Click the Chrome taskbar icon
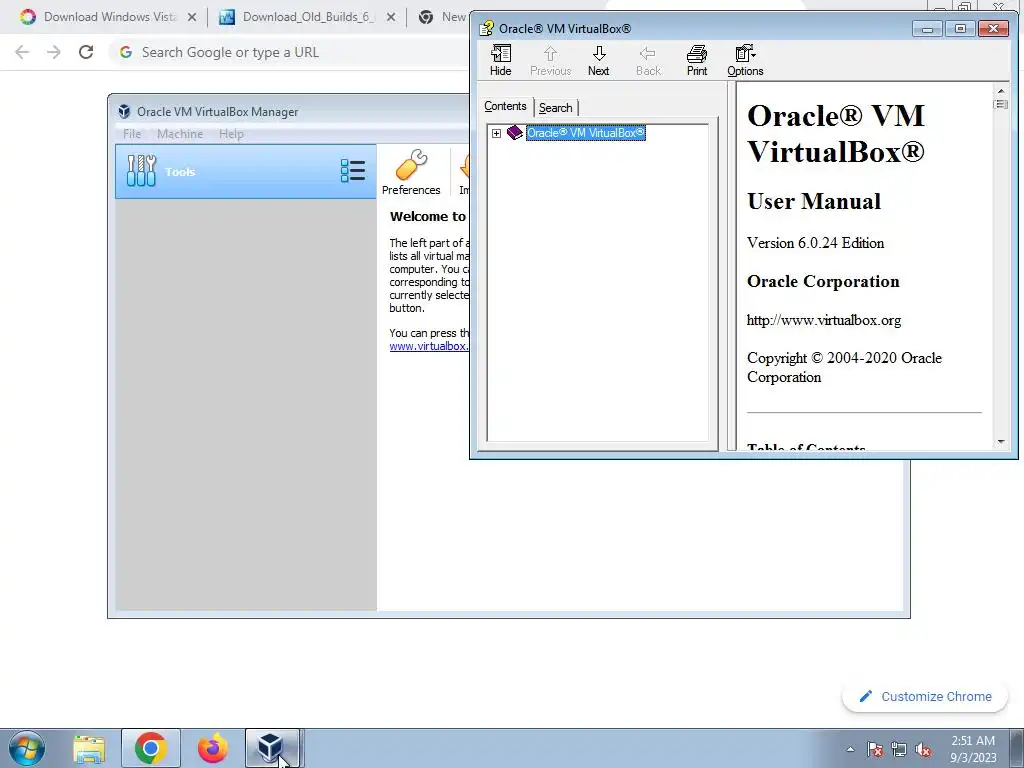This screenshot has width=1024, height=768. coord(151,748)
